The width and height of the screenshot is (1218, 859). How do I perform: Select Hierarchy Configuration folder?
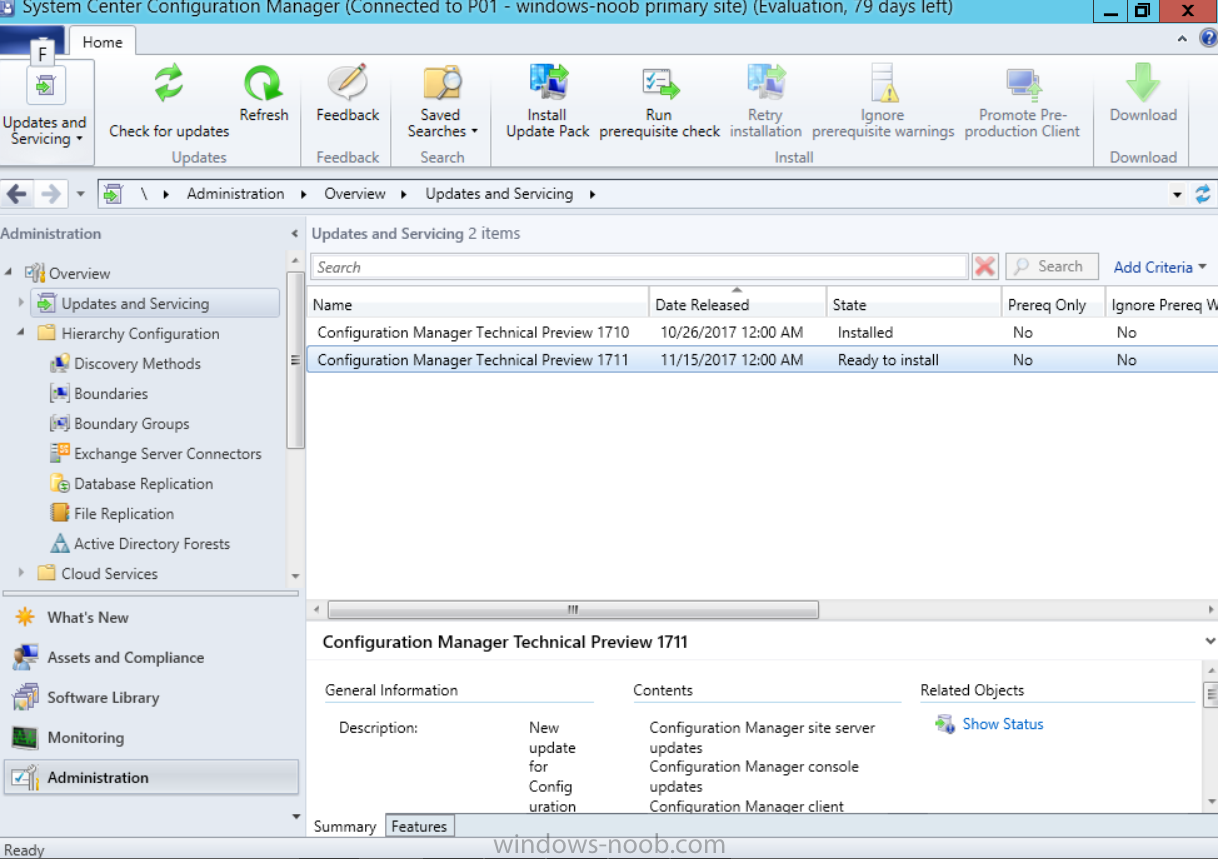click(140, 334)
